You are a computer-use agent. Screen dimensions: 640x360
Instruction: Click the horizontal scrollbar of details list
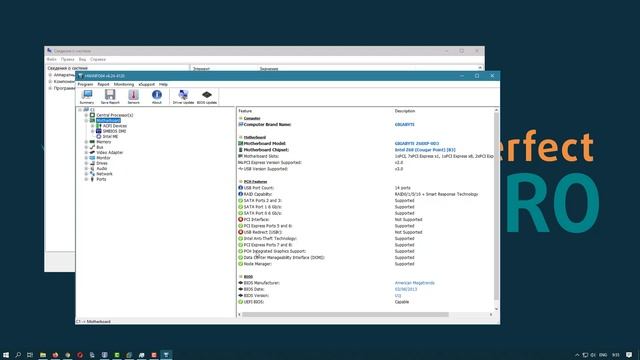point(345,314)
